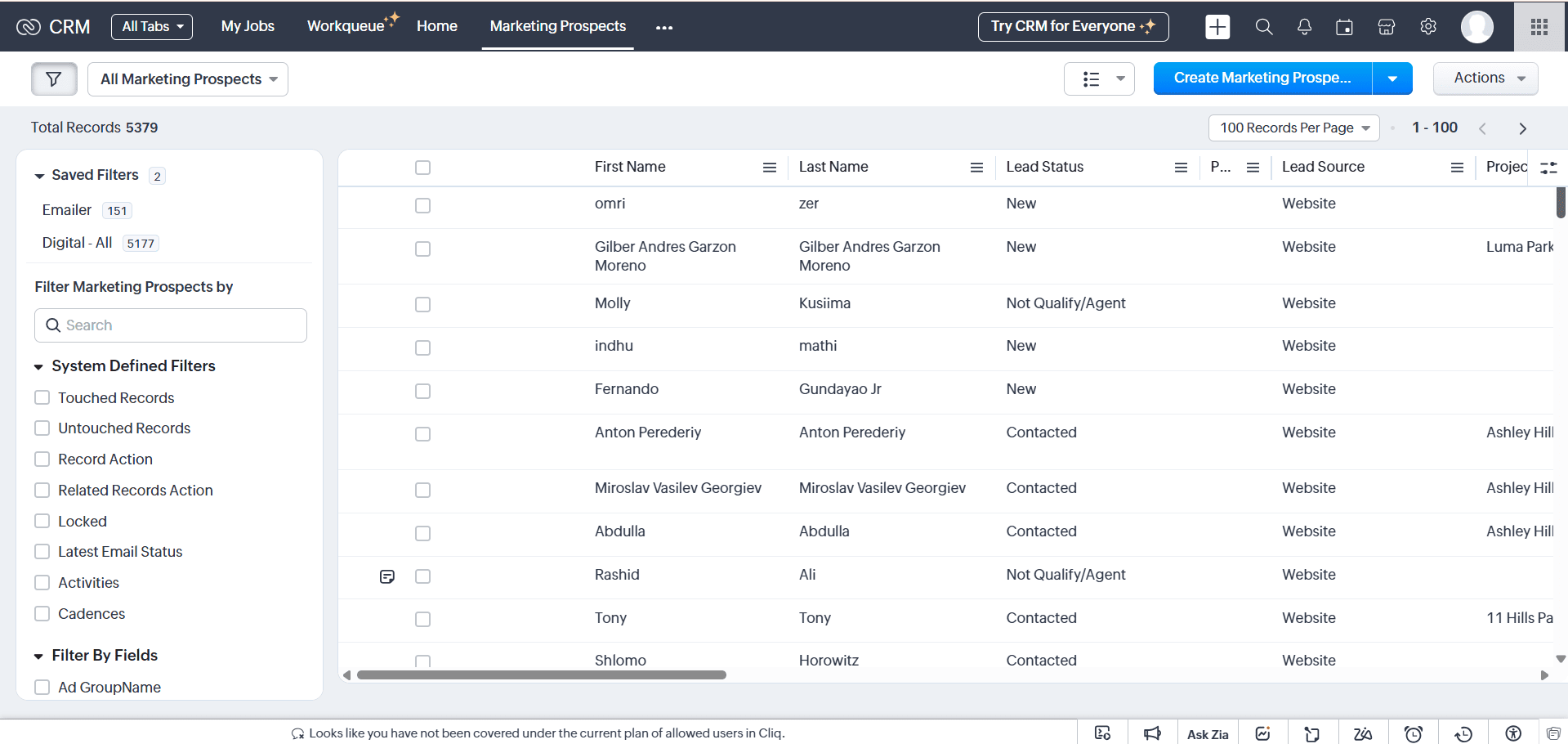Open the notifications bell
The height and width of the screenshot is (744, 1568).
[1304, 27]
